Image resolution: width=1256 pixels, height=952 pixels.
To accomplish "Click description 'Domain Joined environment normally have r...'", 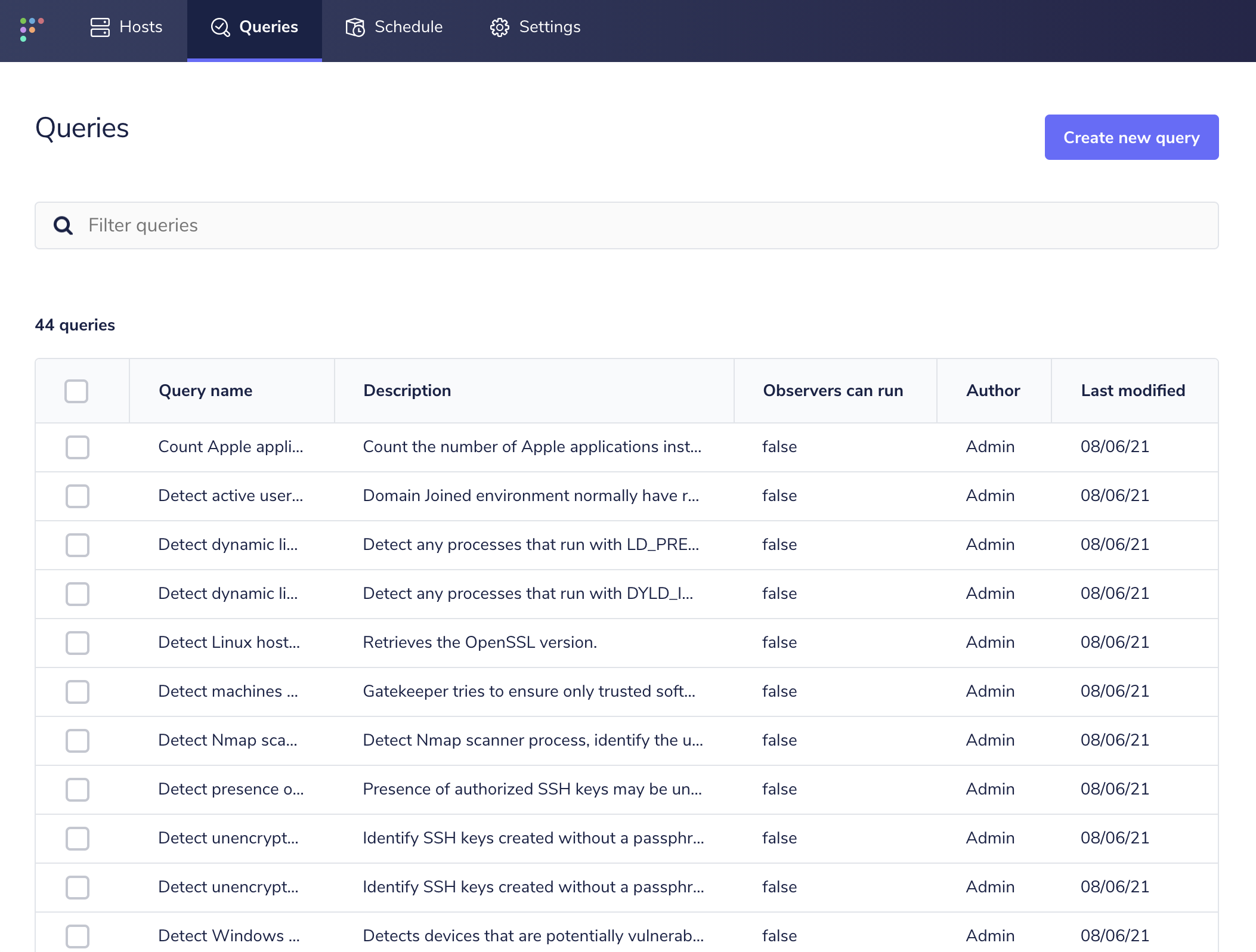I will [531, 496].
